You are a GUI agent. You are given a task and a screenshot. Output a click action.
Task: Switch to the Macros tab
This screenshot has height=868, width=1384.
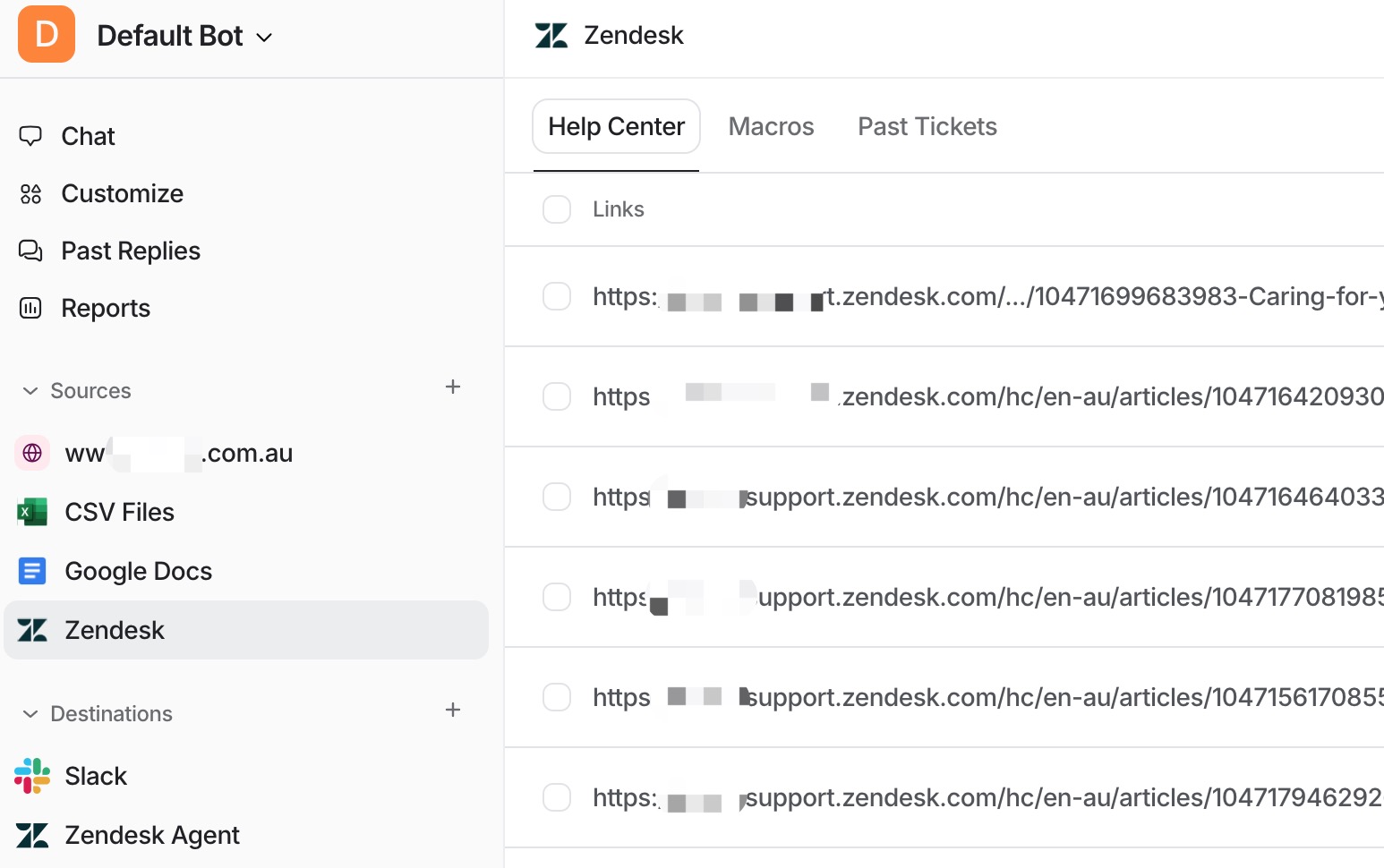click(x=771, y=127)
